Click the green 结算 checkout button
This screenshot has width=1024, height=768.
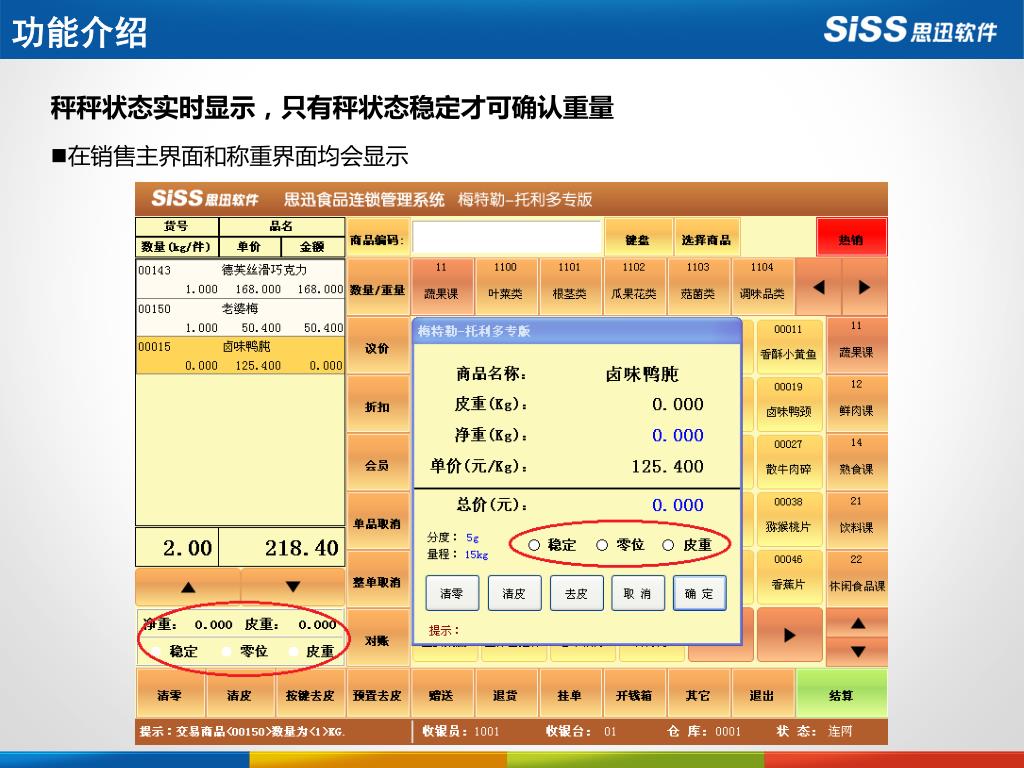pos(841,695)
